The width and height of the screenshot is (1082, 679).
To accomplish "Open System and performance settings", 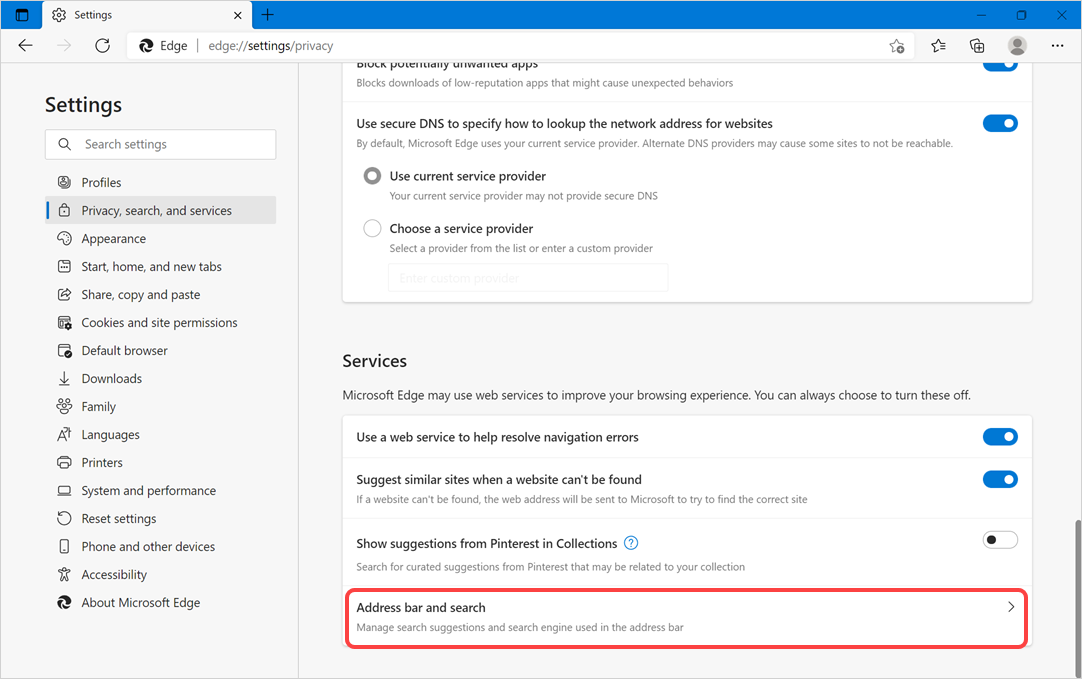I will coord(148,490).
